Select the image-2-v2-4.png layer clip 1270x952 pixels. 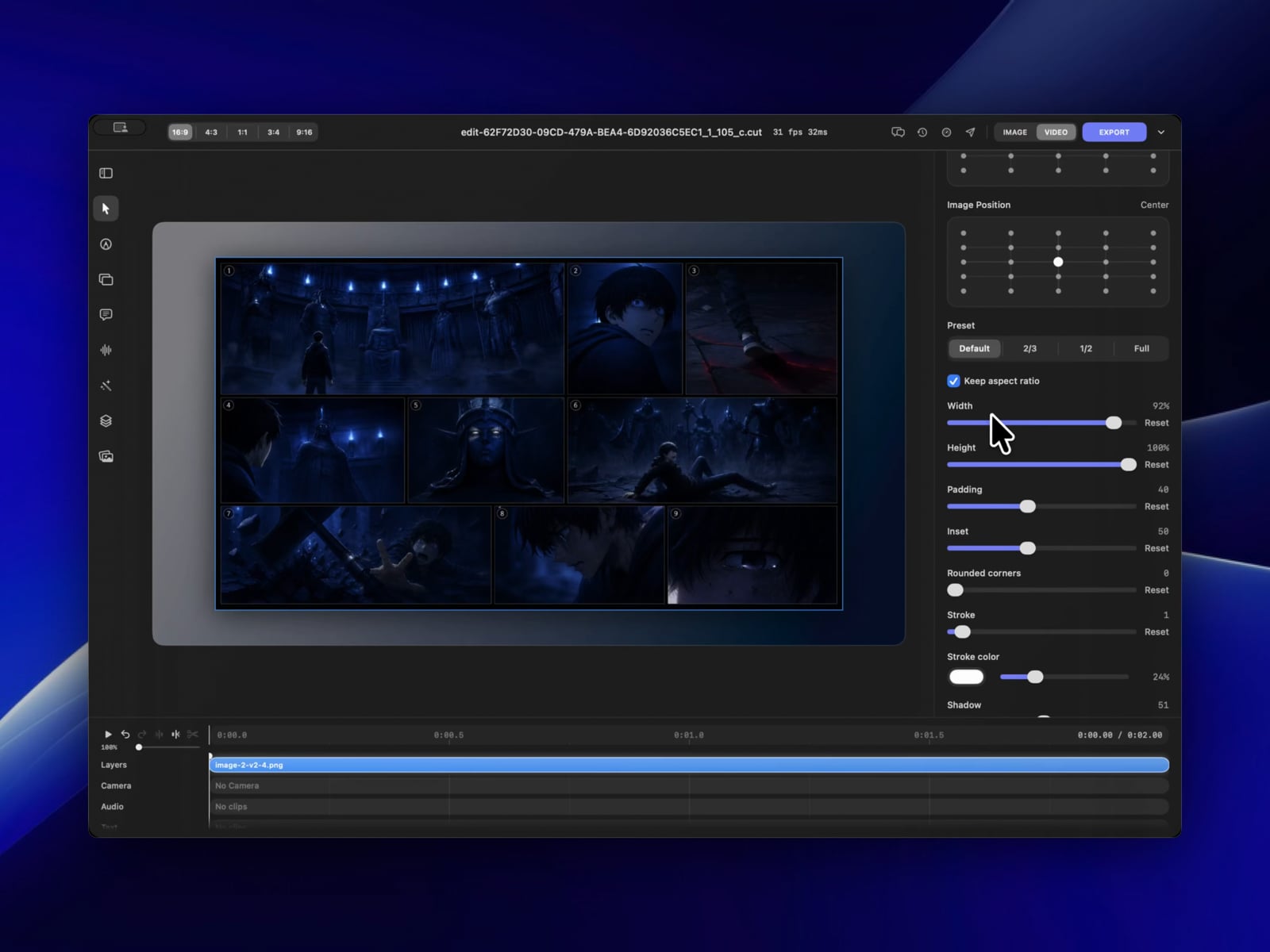pyautogui.click(x=689, y=765)
